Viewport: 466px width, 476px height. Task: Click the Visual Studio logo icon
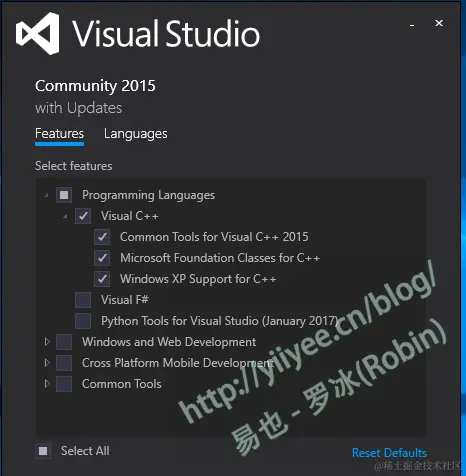tap(38, 33)
